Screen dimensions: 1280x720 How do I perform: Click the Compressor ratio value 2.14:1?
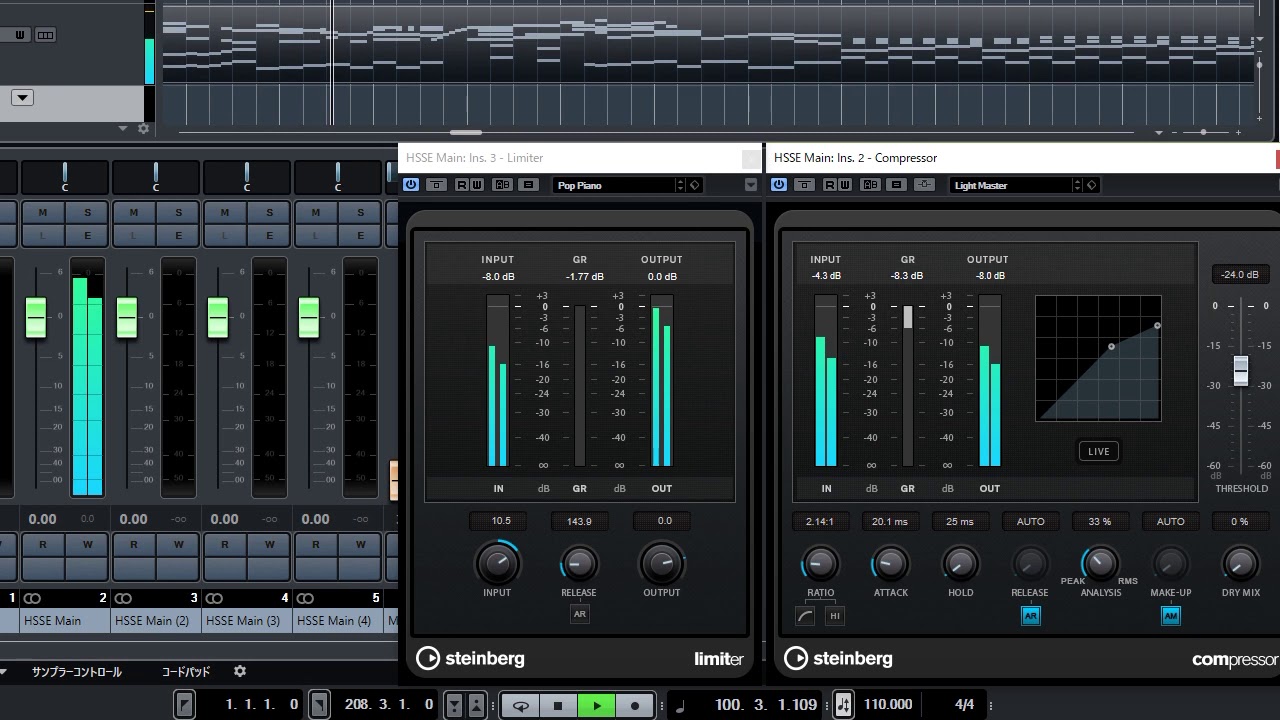click(820, 521)
